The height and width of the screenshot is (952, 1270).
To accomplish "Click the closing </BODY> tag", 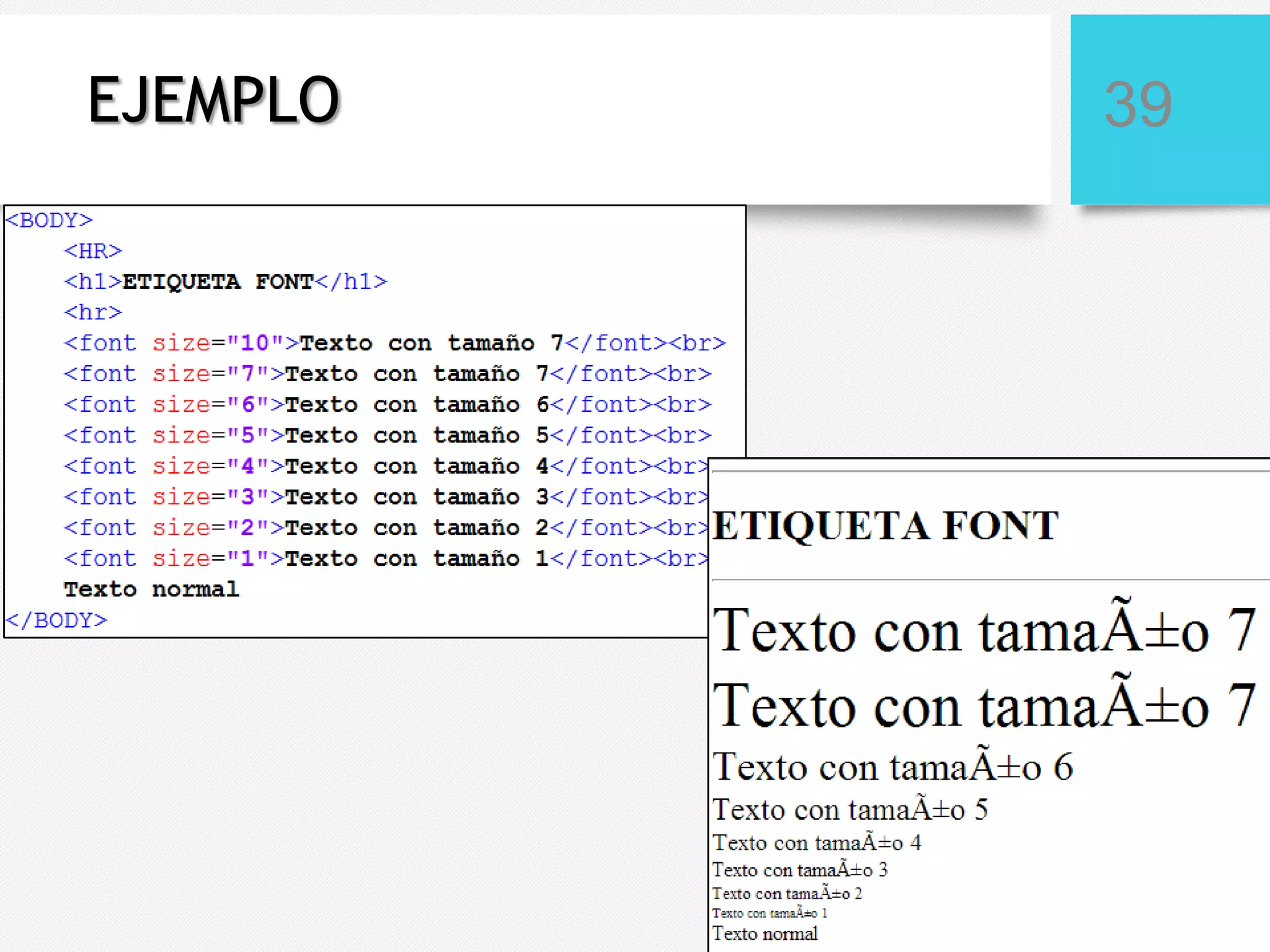I will [56, 620].
